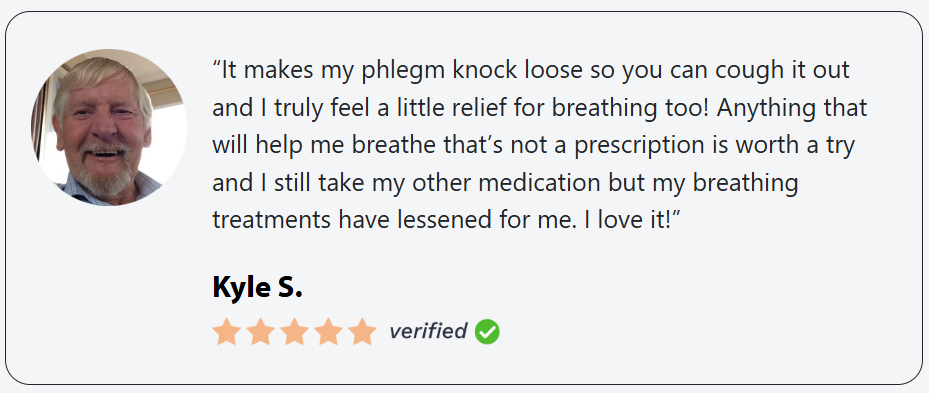Select the second rating star
Image resolution: width=929 pixels, height=393 pixels.
[261, 331]
